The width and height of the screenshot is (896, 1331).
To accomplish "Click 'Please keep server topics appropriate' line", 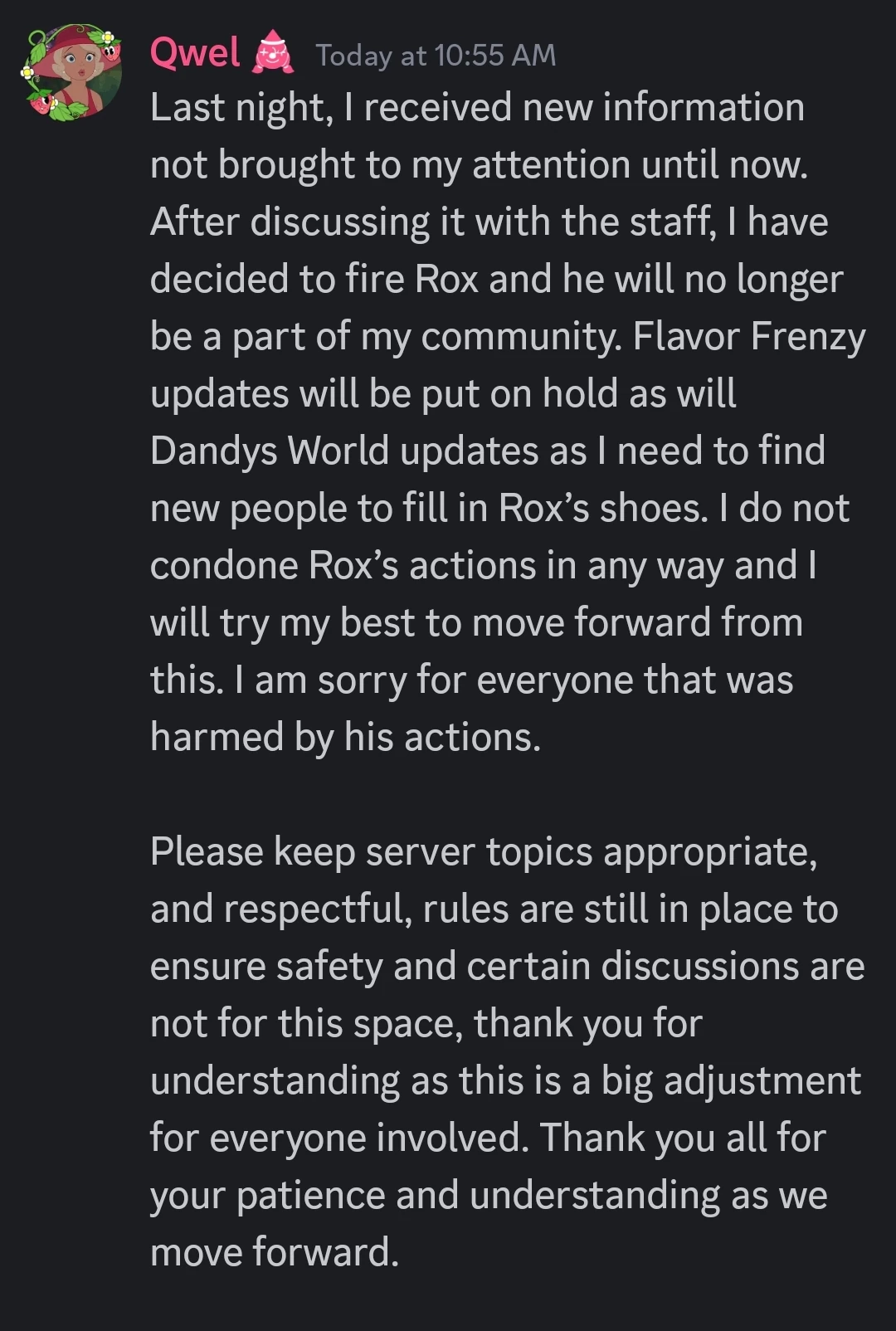I will point(484,853).
